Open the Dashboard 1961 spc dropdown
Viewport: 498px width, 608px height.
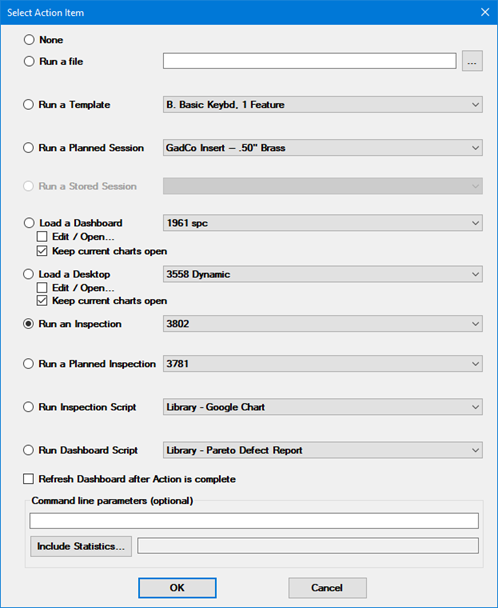point(323,223)
